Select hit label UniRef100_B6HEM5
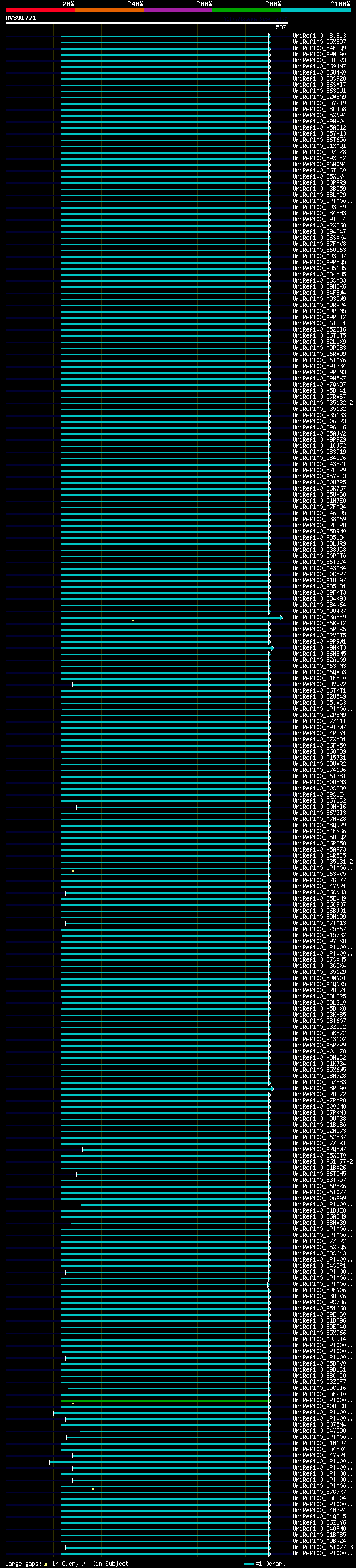Viewport: 356px width, 1568px height. 319,654
